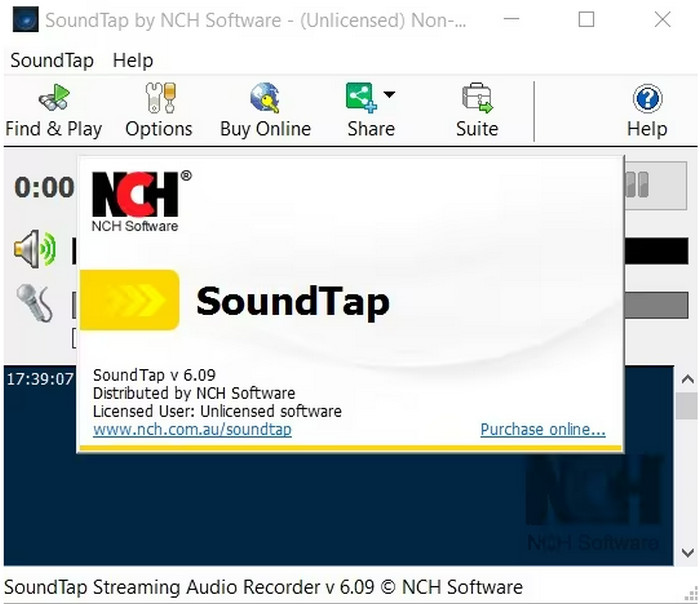Click the log scrollbar thumb
700x604 pixels.
[687, 406]
